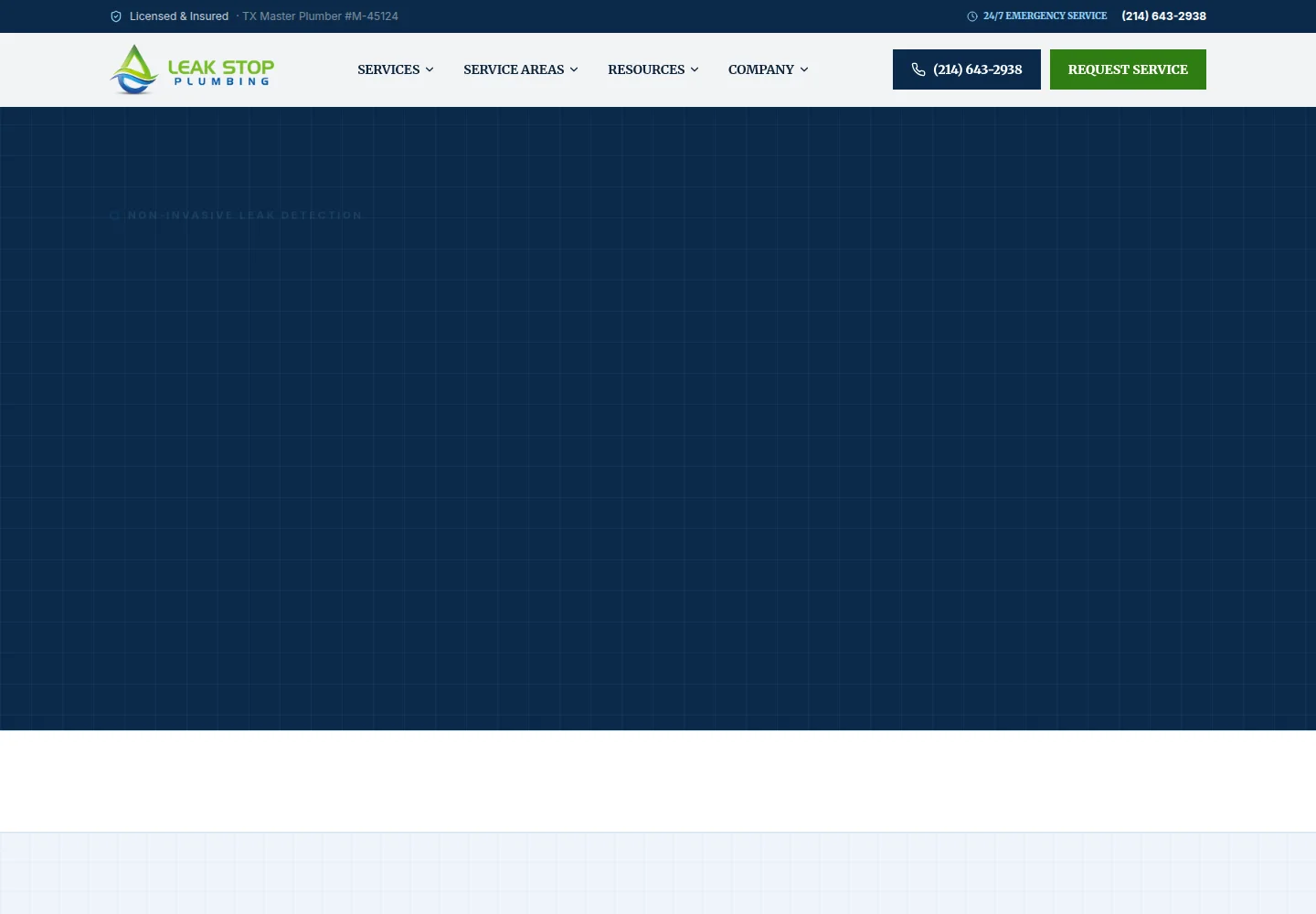Click the phone handset icon in the navy call button
Image resolution: width=1316 pixels, height=914 pixels.
click(x=918, y=69)
